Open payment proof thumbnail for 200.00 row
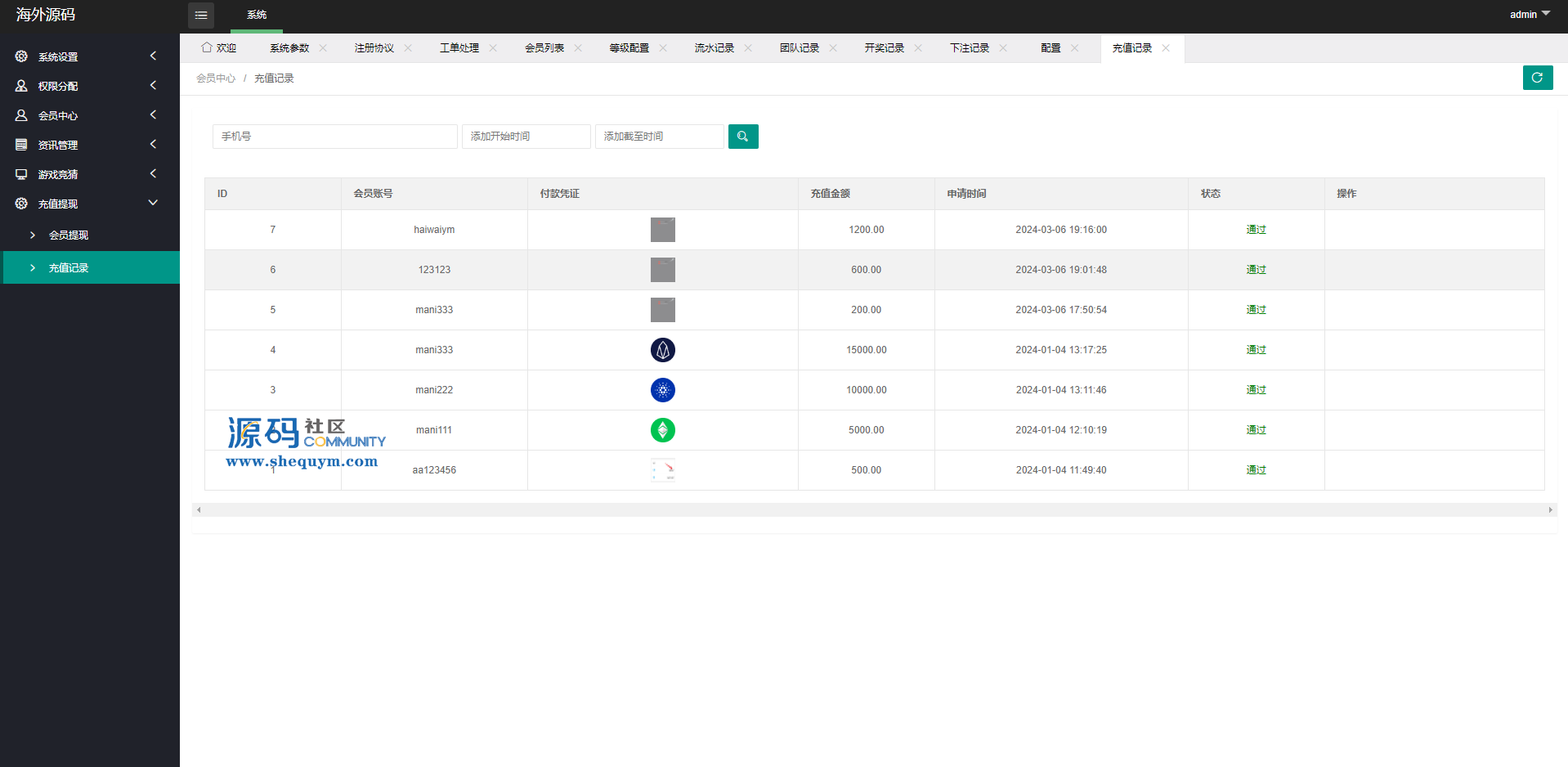The width and height of the screenshot is (1568, 767). point(663,310)
